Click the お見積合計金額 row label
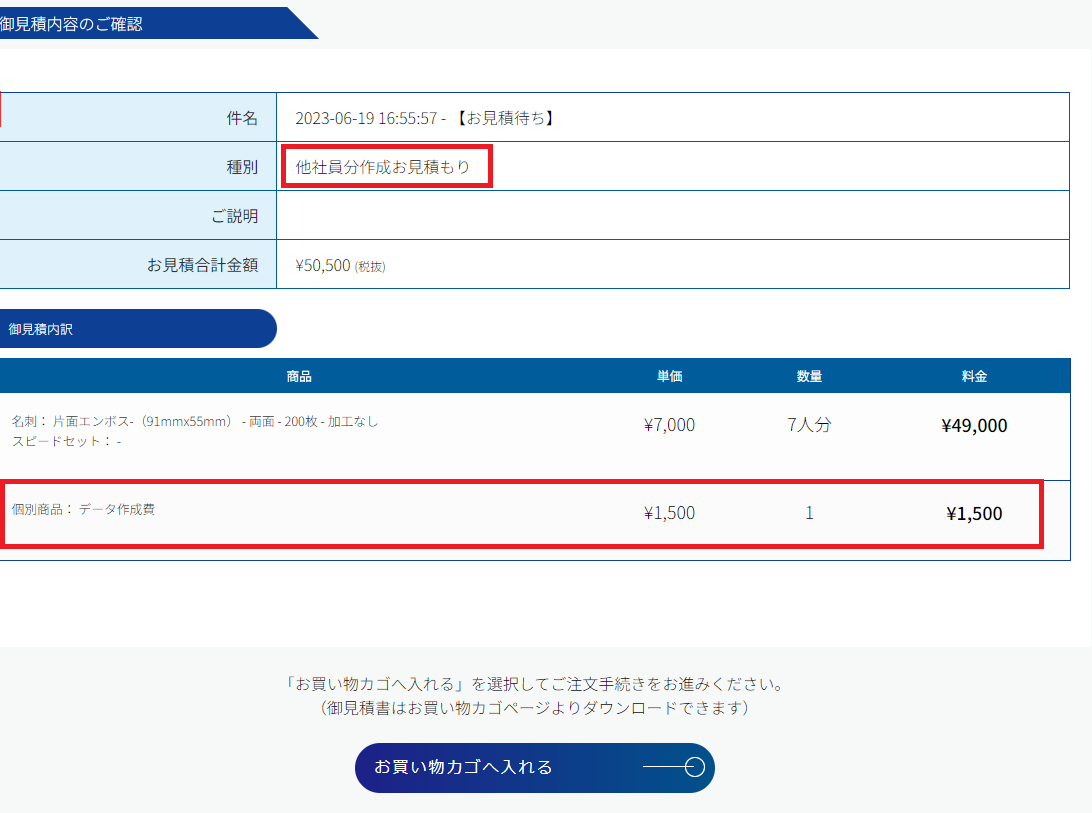Image resolution: width=1092 pixels, height=813 pixels. click(x=202, y=265)
